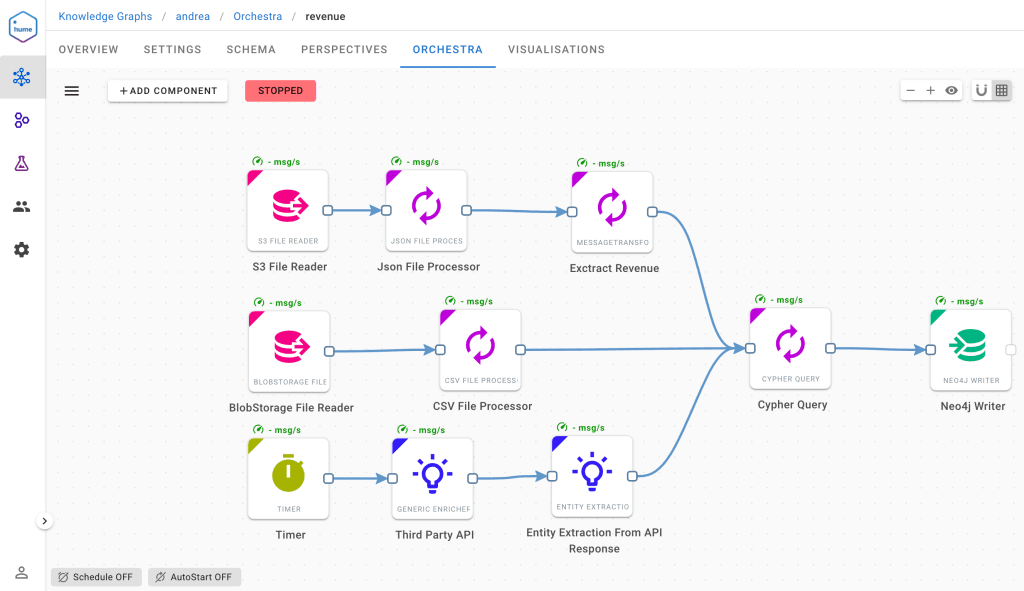1024x591 pixels.
Task: Toggle the grid display button
Action: point(1002,91)
